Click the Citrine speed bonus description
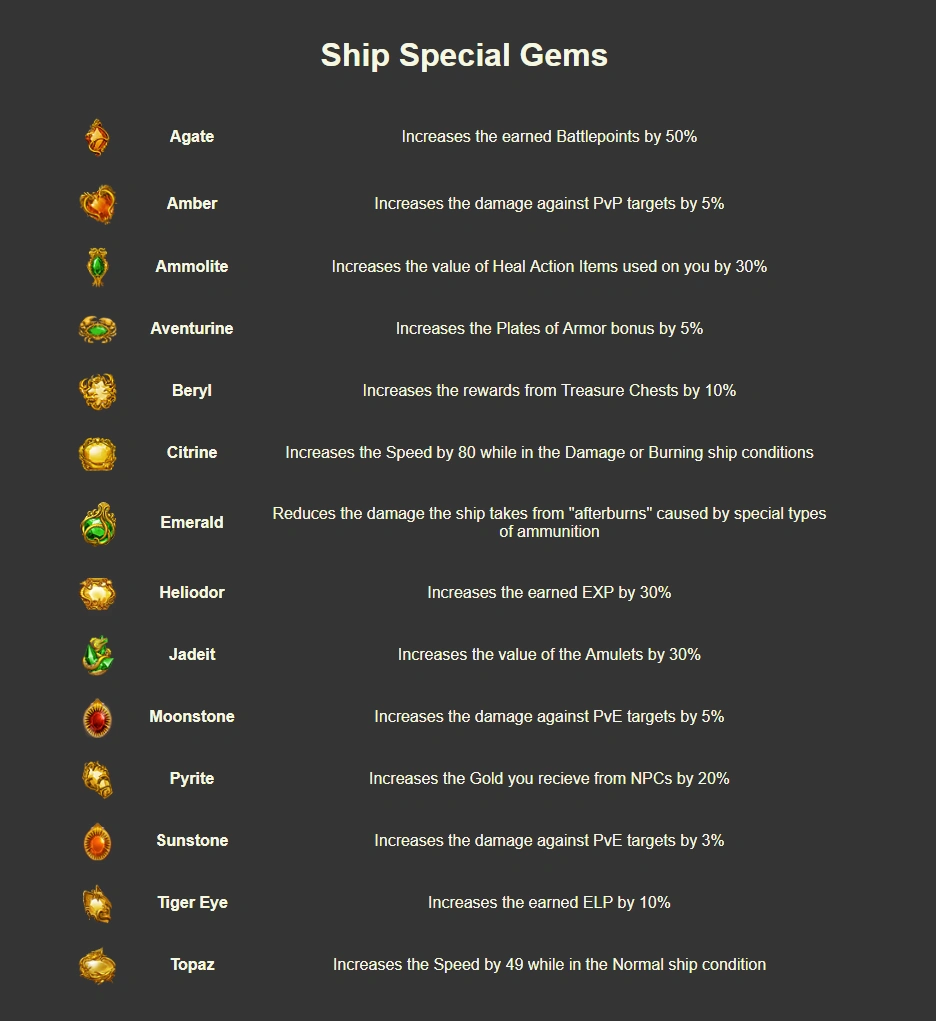 pos(549,453)
